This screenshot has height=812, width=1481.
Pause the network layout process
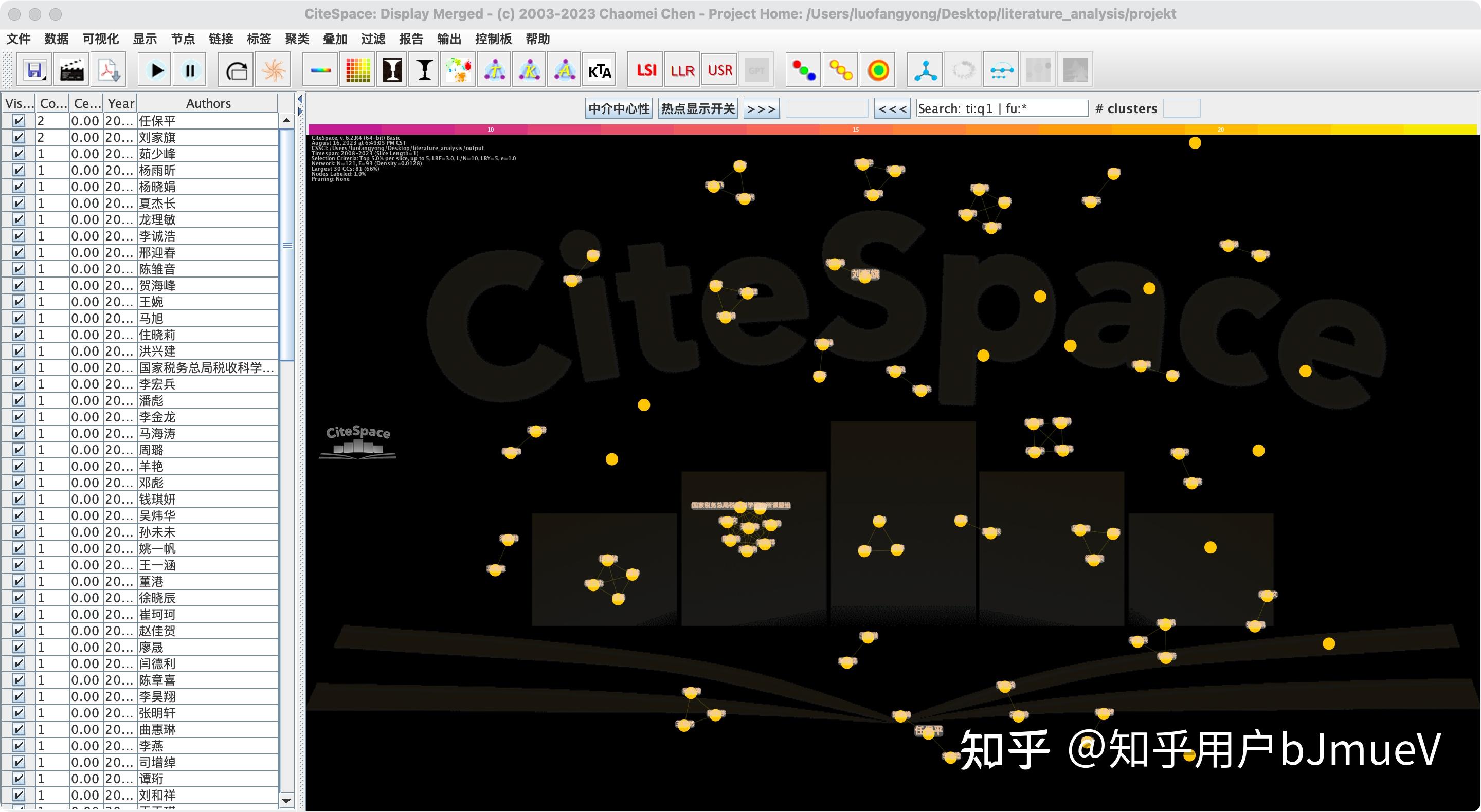tap(190, 69)
